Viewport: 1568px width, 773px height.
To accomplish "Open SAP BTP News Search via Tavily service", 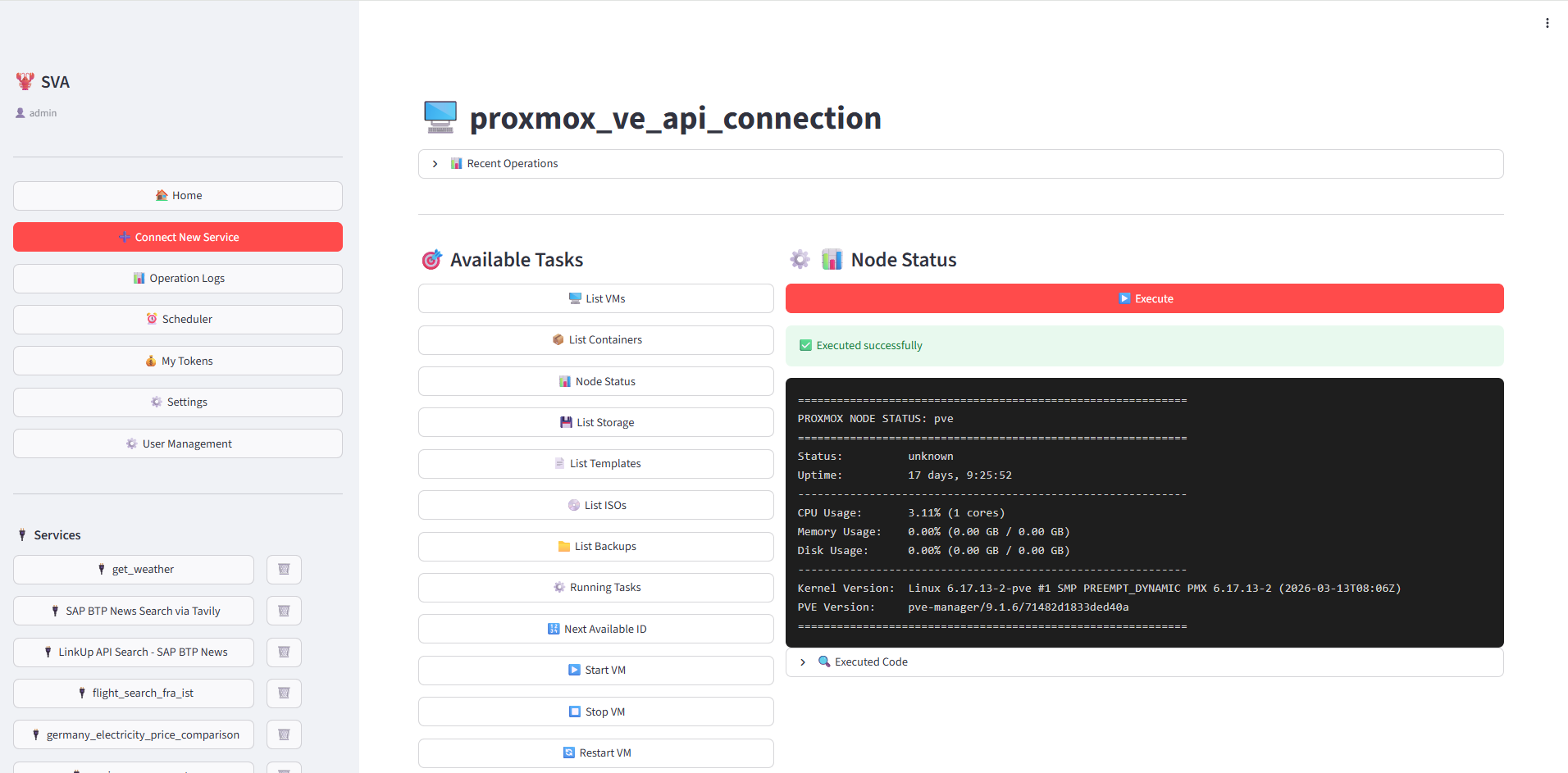I will tap(134, 611).
